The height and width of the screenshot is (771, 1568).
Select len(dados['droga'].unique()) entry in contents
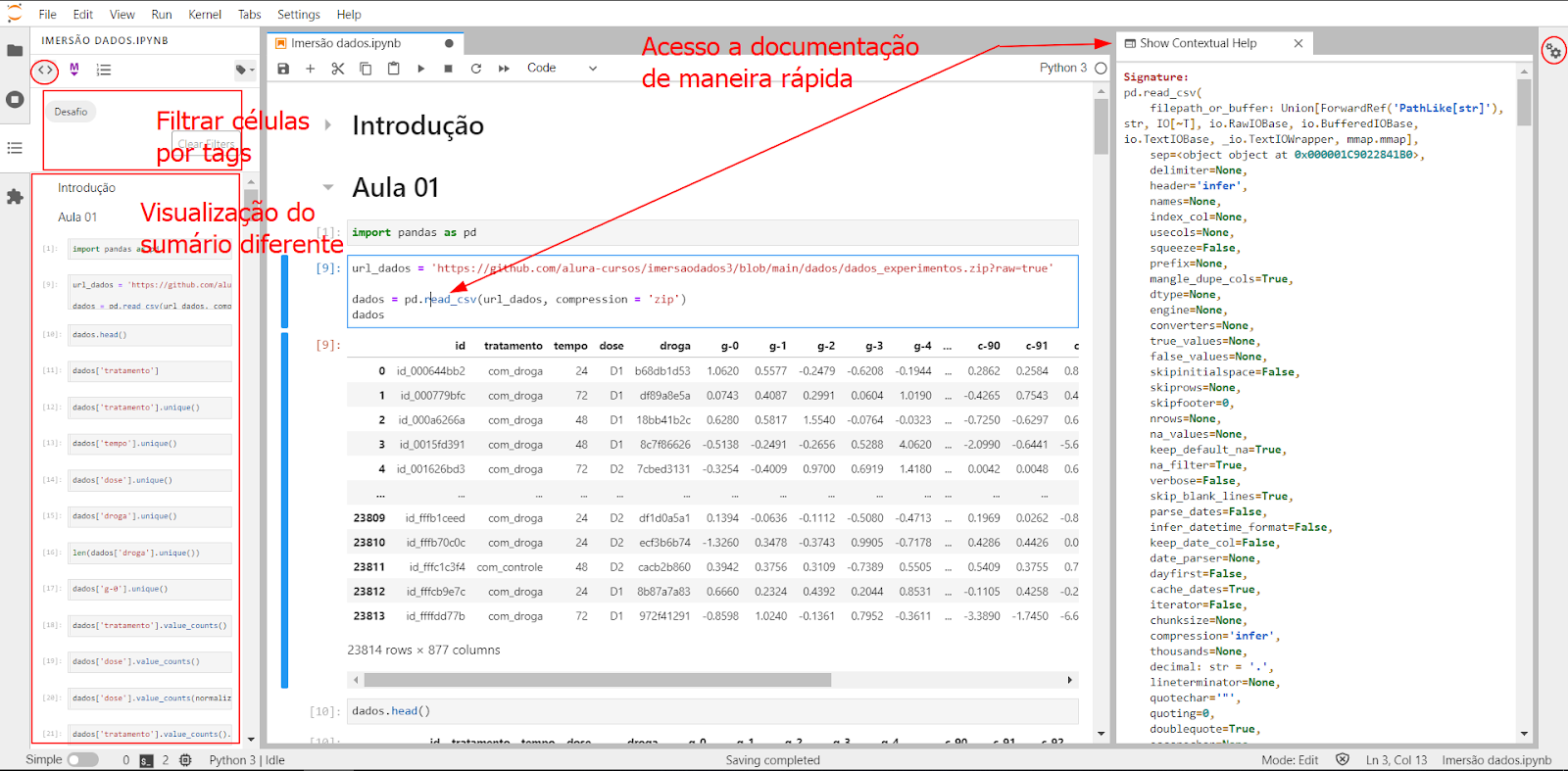150,553
